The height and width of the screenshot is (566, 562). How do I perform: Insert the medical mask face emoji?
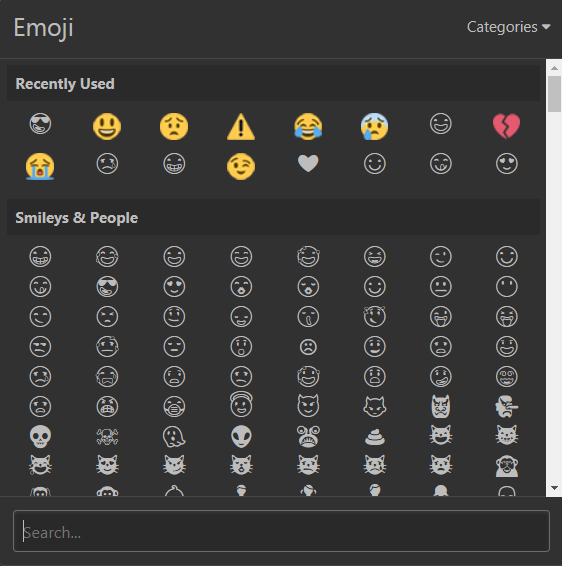point(174,406)
